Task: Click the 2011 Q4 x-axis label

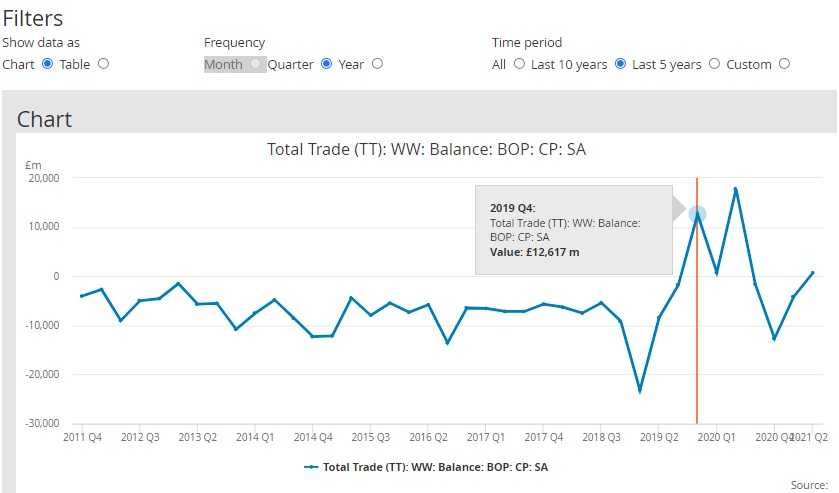Action: tap(82, 437)
